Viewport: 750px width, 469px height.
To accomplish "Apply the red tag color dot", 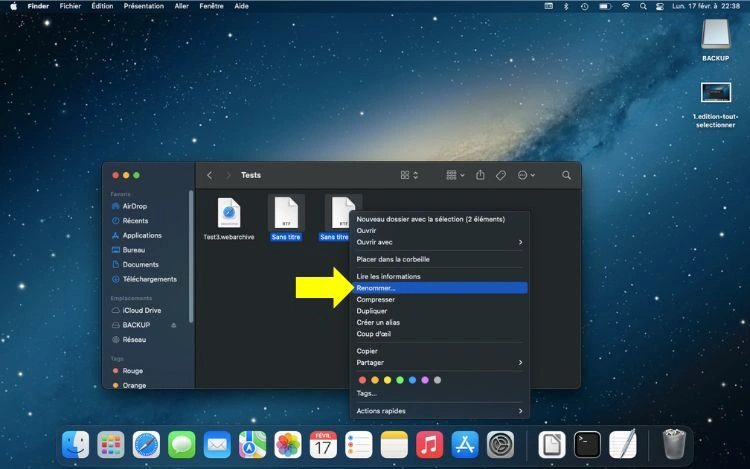I will click(363, 380).
